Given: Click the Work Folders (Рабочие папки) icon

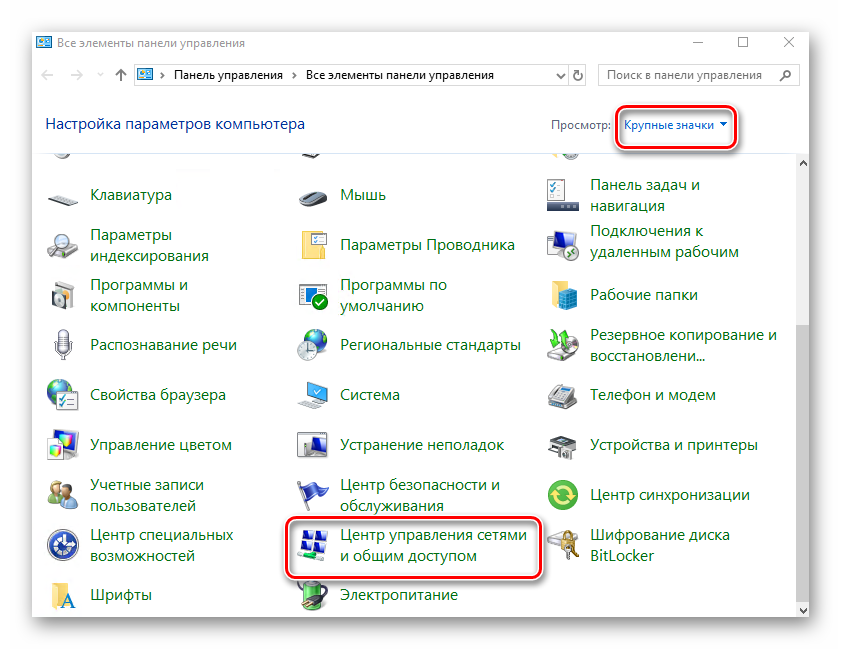Looking at the screenshot, I should [x=564, y=295].
